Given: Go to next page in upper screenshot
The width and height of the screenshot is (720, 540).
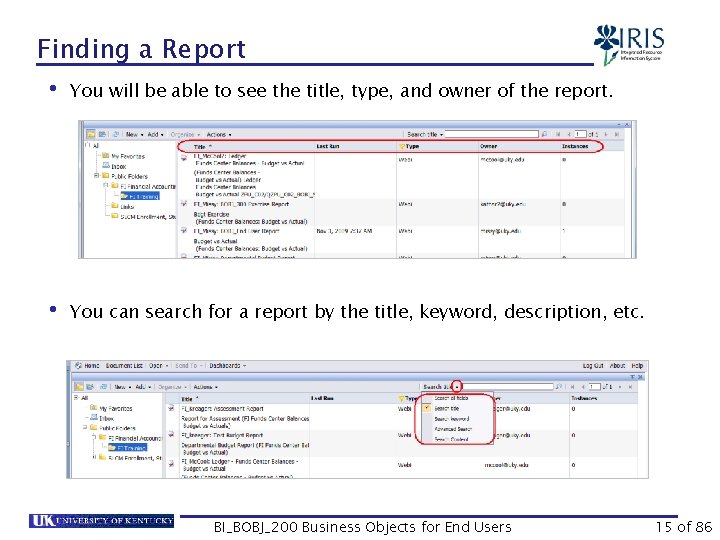Looking at the screenshot, I should 606,134.
